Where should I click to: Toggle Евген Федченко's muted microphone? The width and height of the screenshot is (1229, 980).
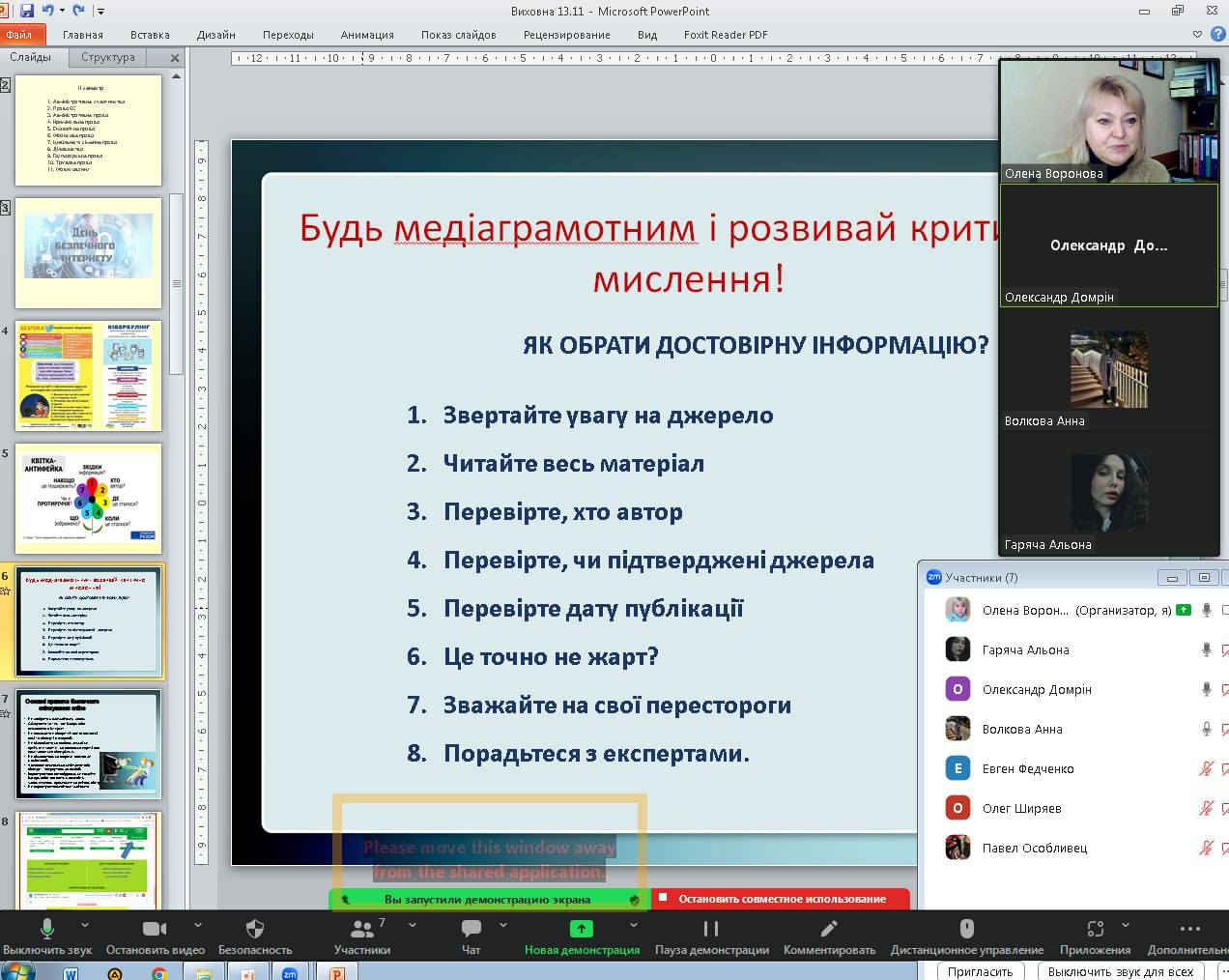tap(1206, 769)
